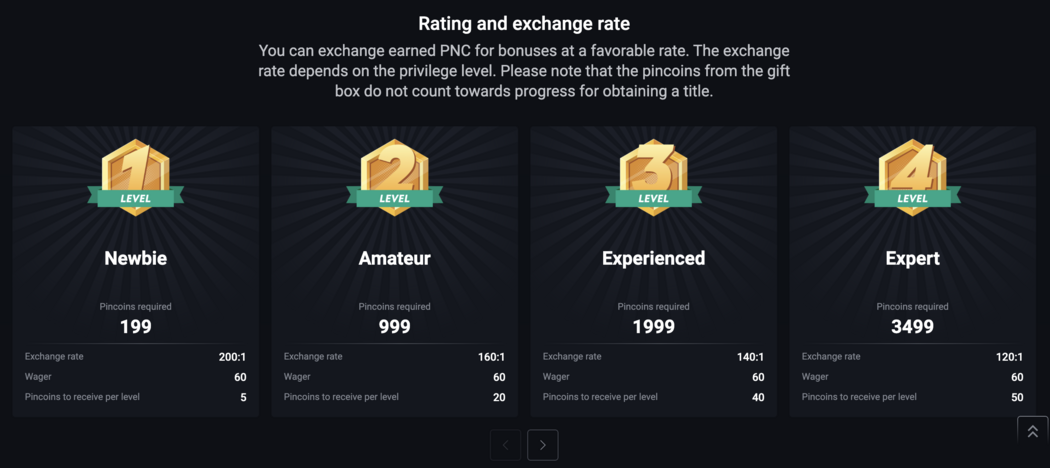Go to next level cards arrow

coord(542,445)
